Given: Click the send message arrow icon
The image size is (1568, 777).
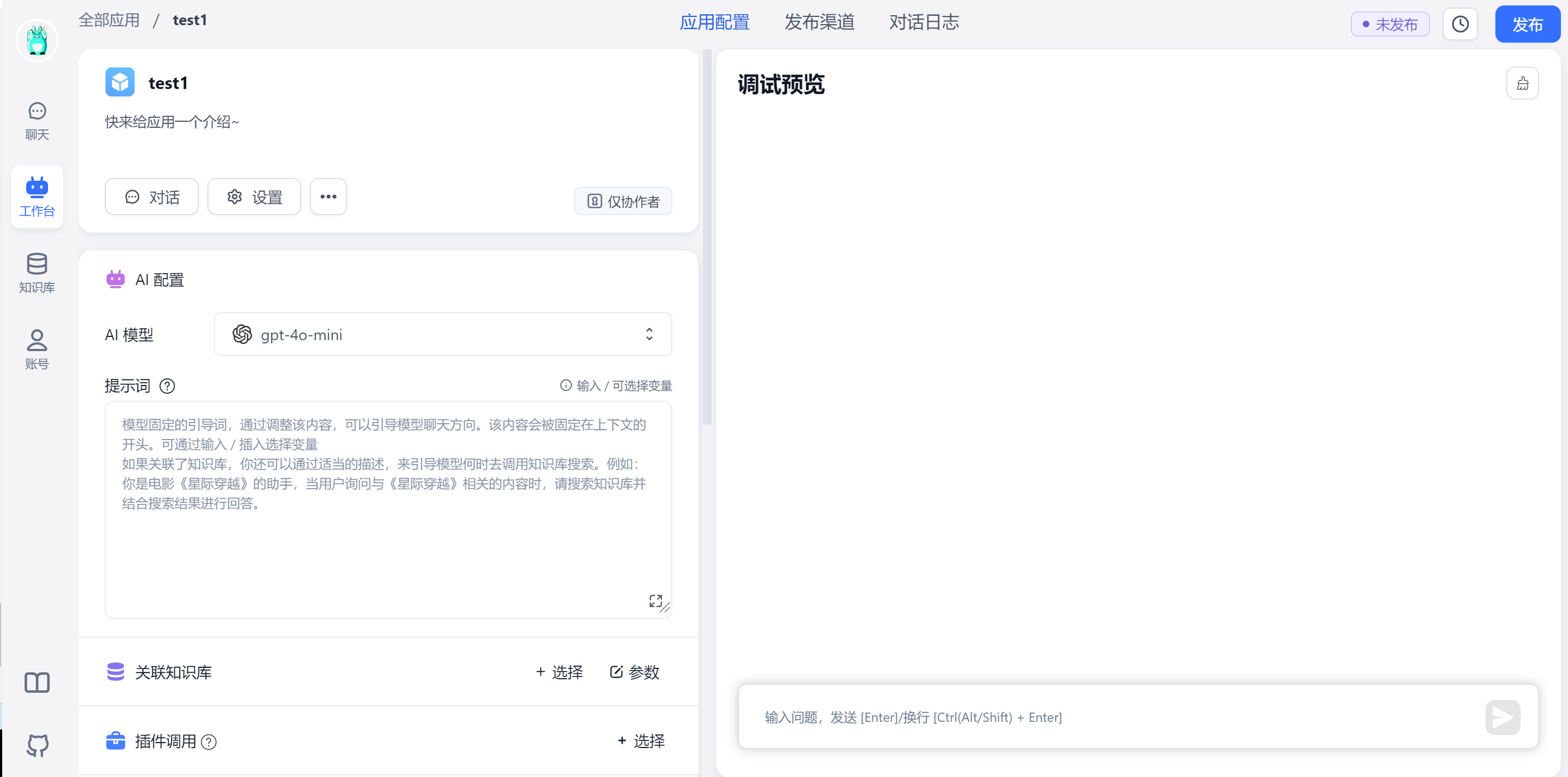Looking at the screenshot, I should (1503, 717).
